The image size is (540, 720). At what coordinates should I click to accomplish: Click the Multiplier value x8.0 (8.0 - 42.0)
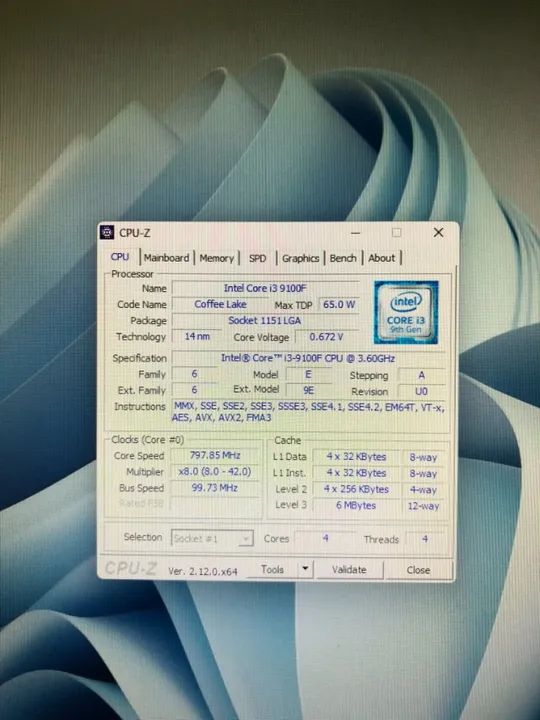point(215,472)
